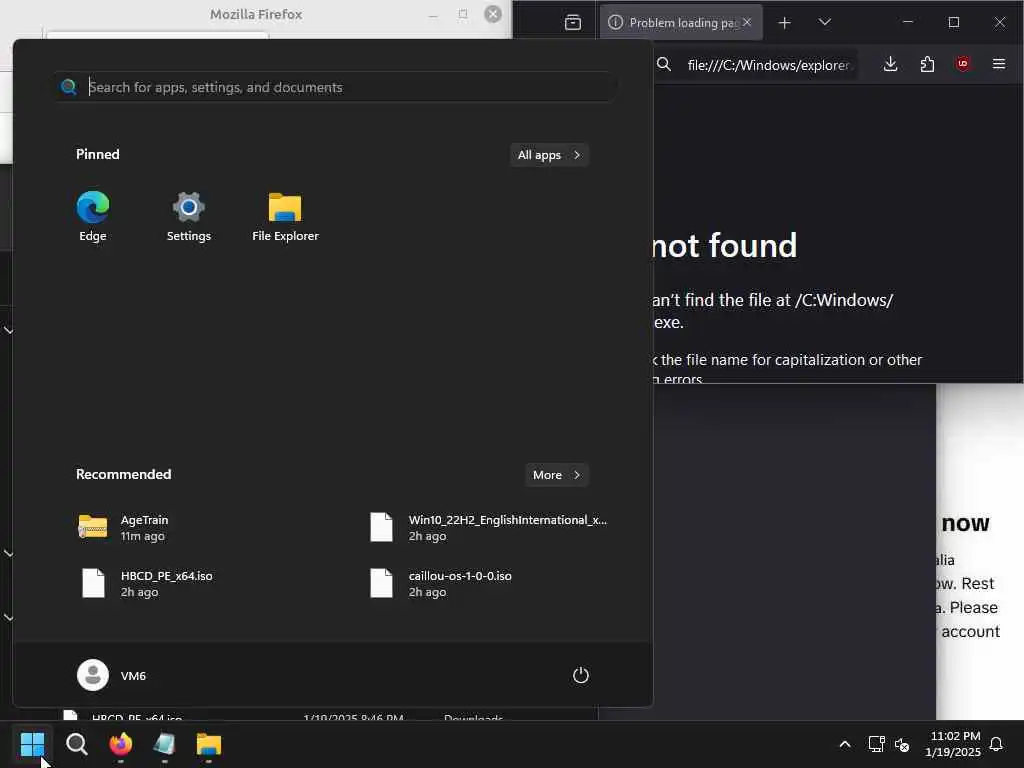Click the Windows Start button
Screen dimensions: 1024x768
point(32,744)
